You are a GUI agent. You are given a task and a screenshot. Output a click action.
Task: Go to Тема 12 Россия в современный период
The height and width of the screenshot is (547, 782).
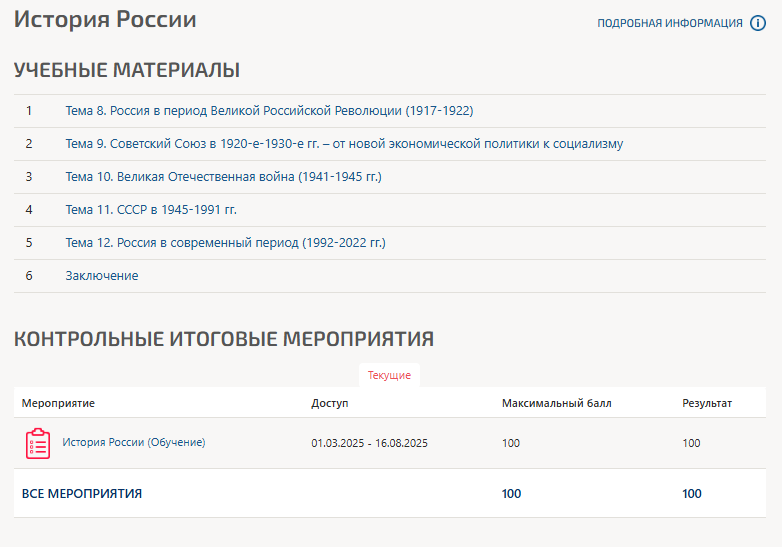coord(225,243)
